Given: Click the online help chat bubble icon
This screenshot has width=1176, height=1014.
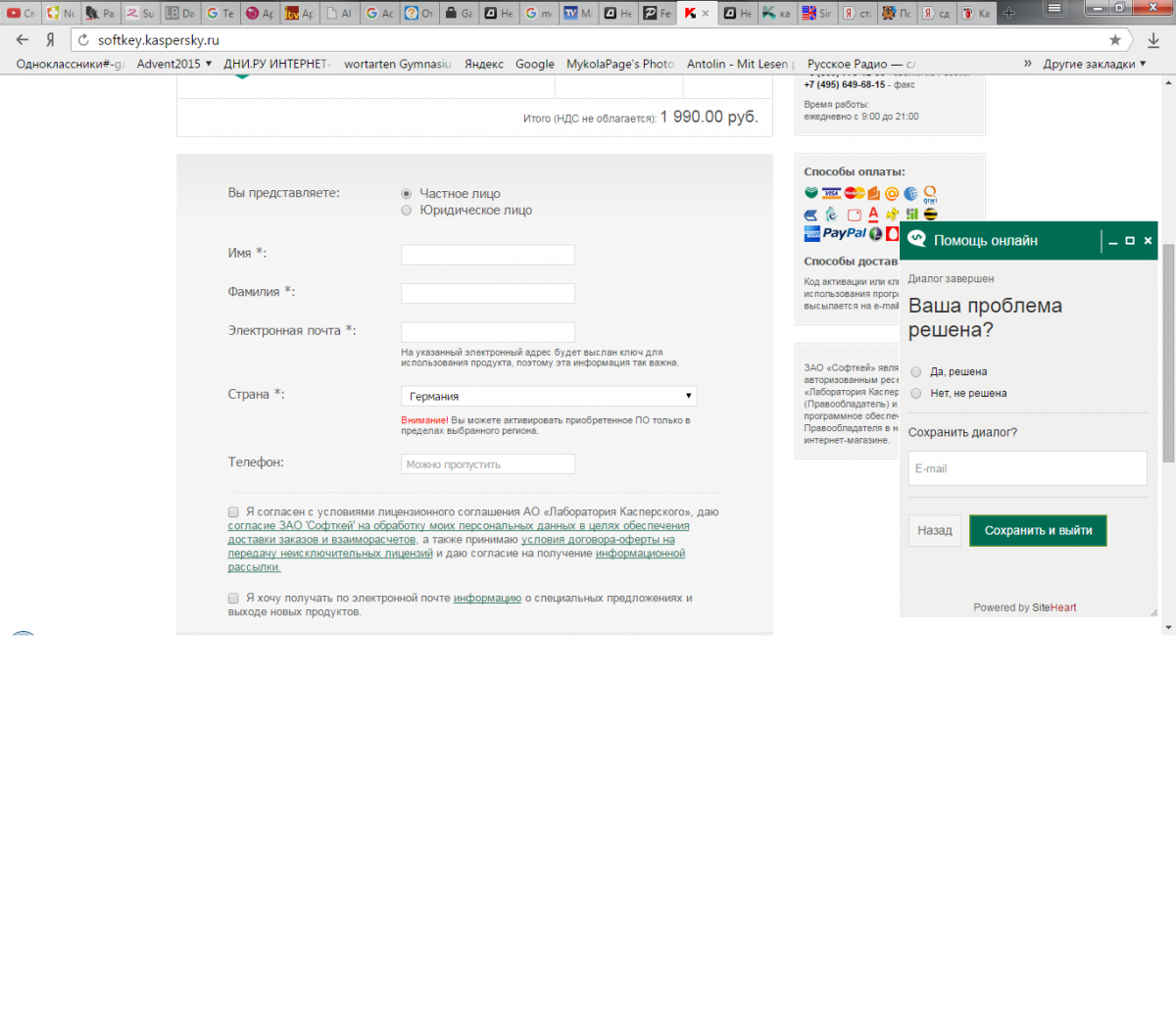Looking at the screenshot, I should [x=917, y=239].
